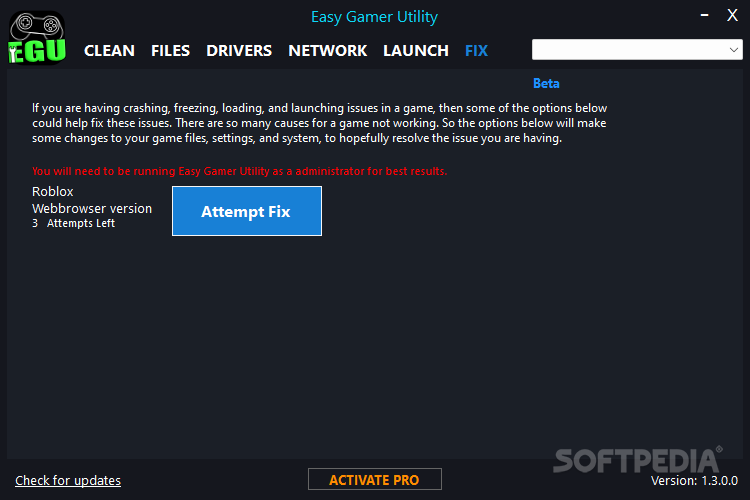Click the Roblox game name text
The width and height of the screenshot is (750, 500).
click(53, 191)
